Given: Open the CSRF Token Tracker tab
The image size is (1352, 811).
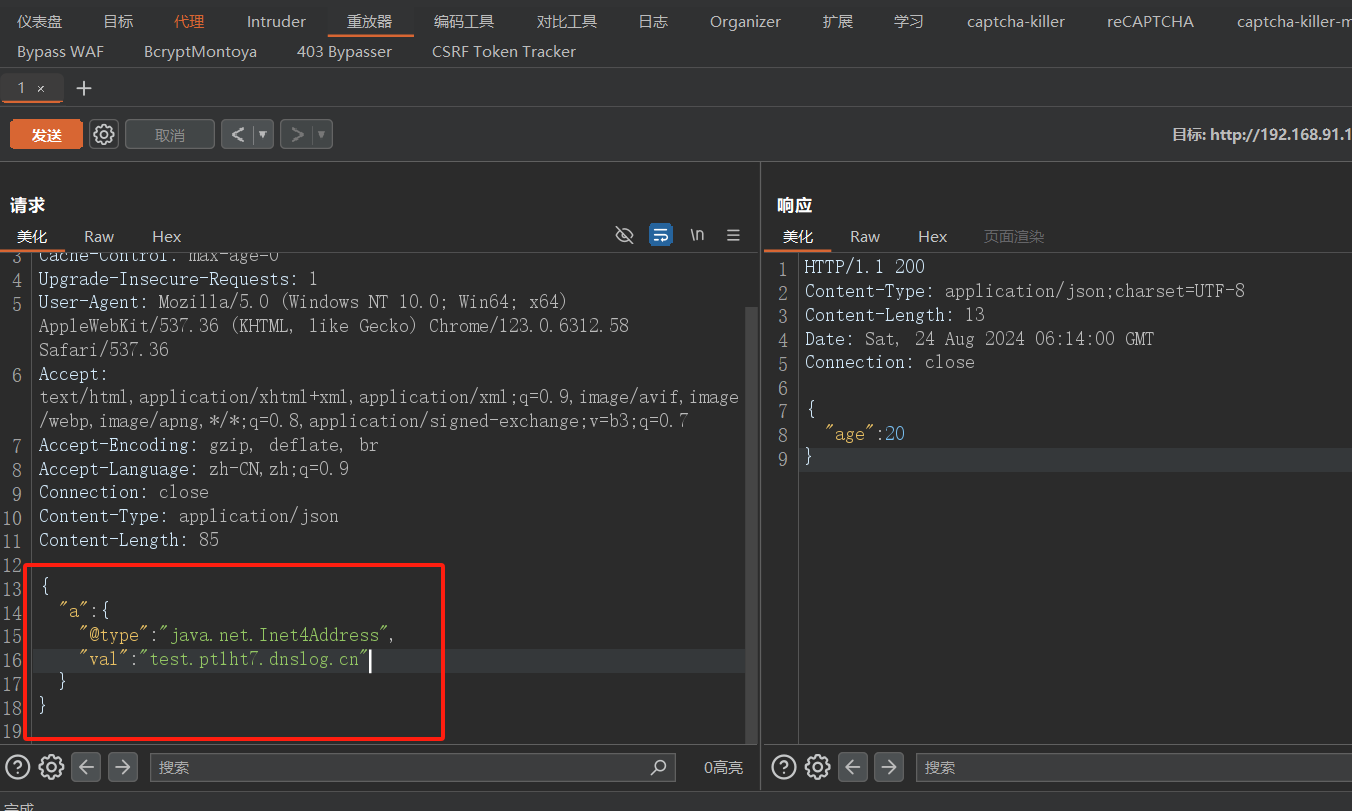Looking at the screenshot, I should (x=504, y=51).
